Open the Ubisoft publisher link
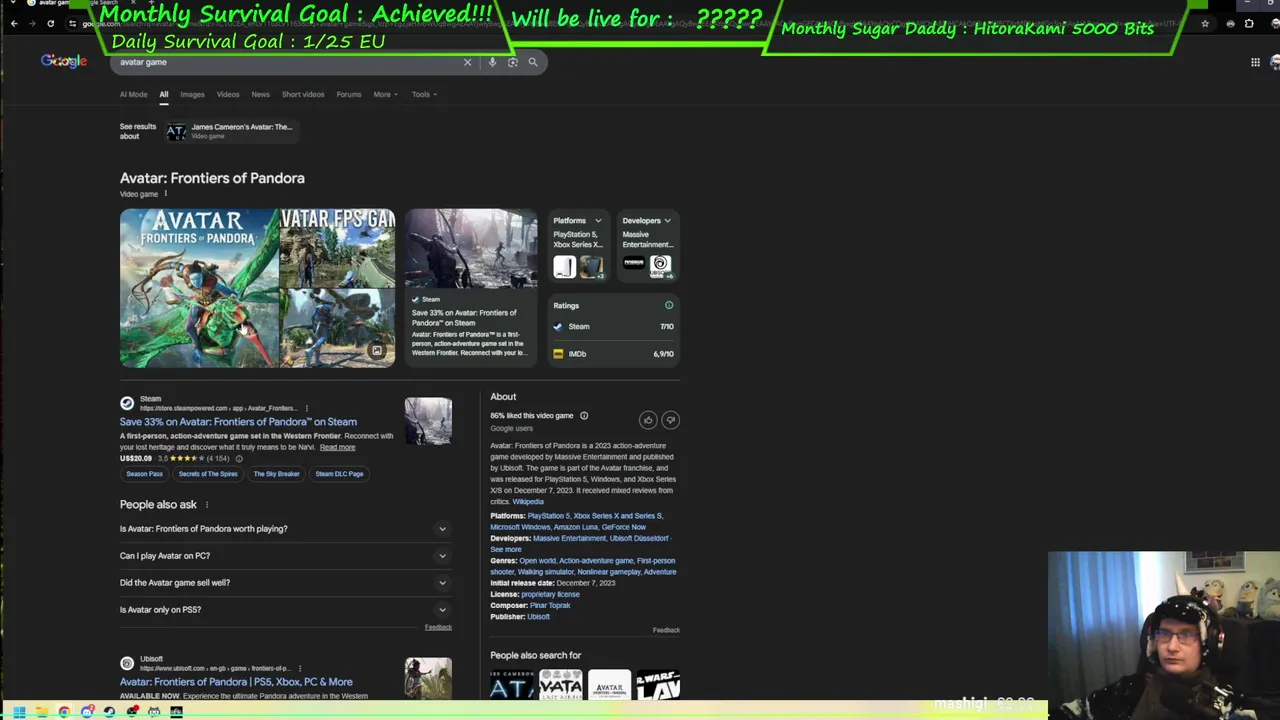 [x=538, y=617]
